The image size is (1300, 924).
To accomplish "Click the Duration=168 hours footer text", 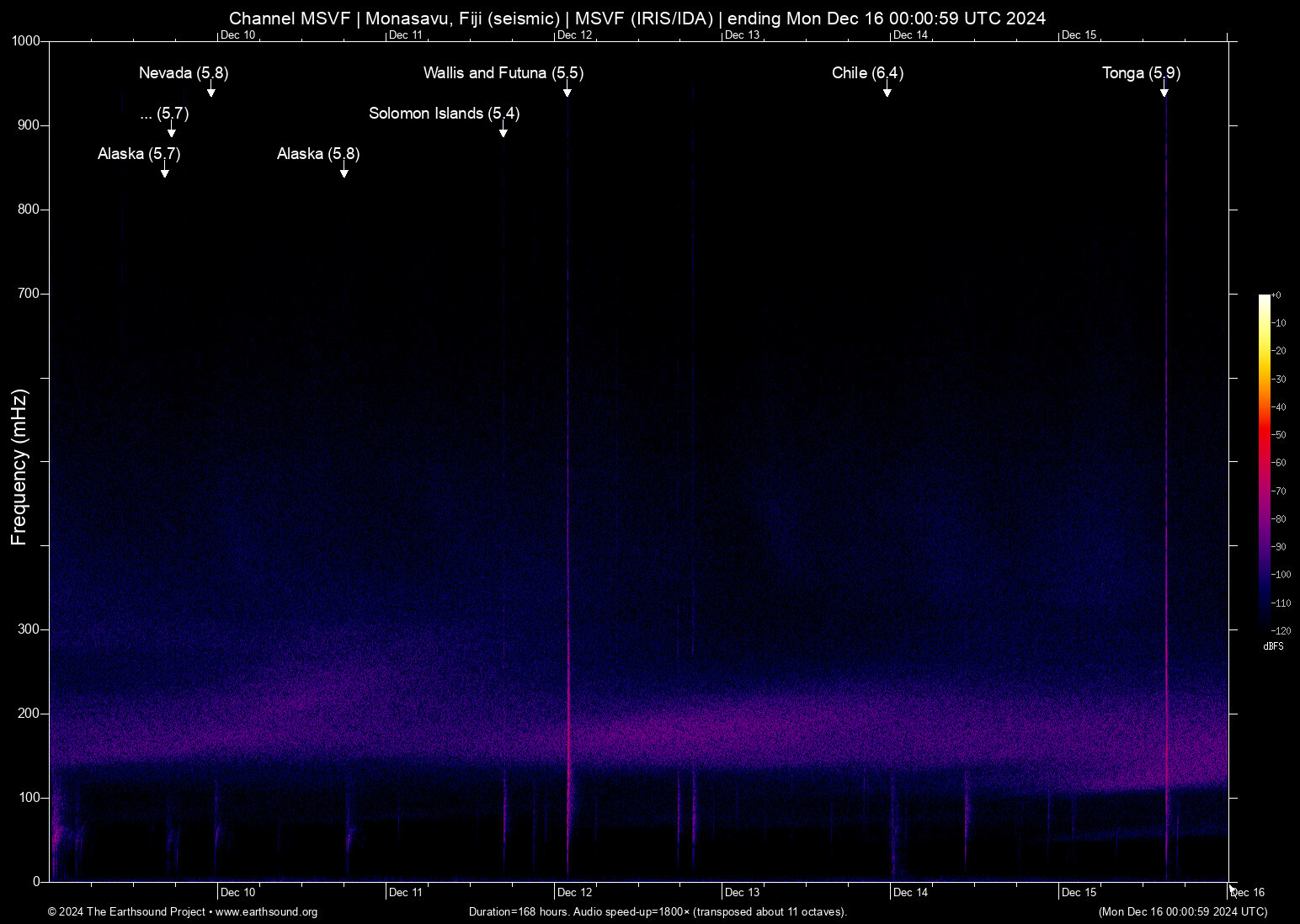I will 658,912.
